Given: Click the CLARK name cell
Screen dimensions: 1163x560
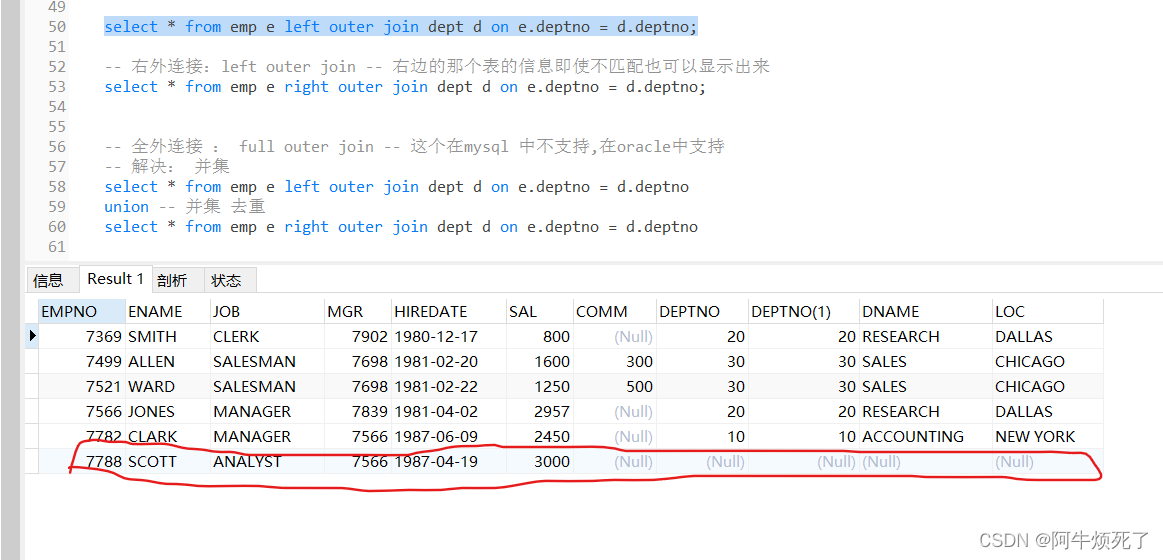Looking at the screenshot, I should click(168, 437).
